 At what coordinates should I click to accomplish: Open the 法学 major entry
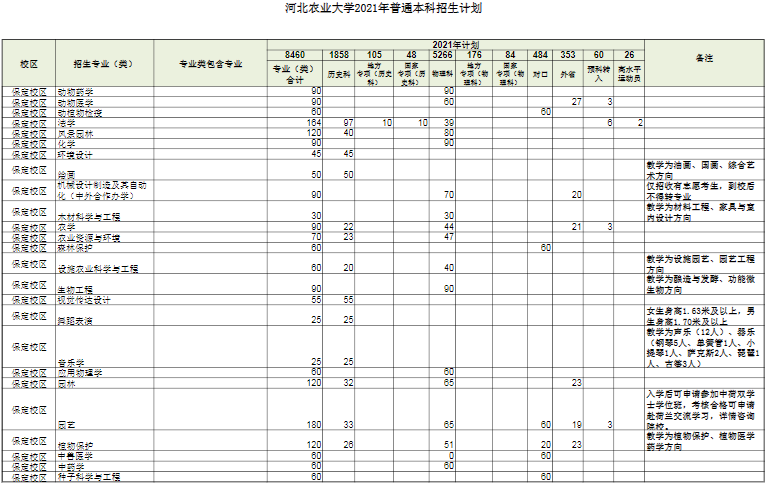[66, 123]
